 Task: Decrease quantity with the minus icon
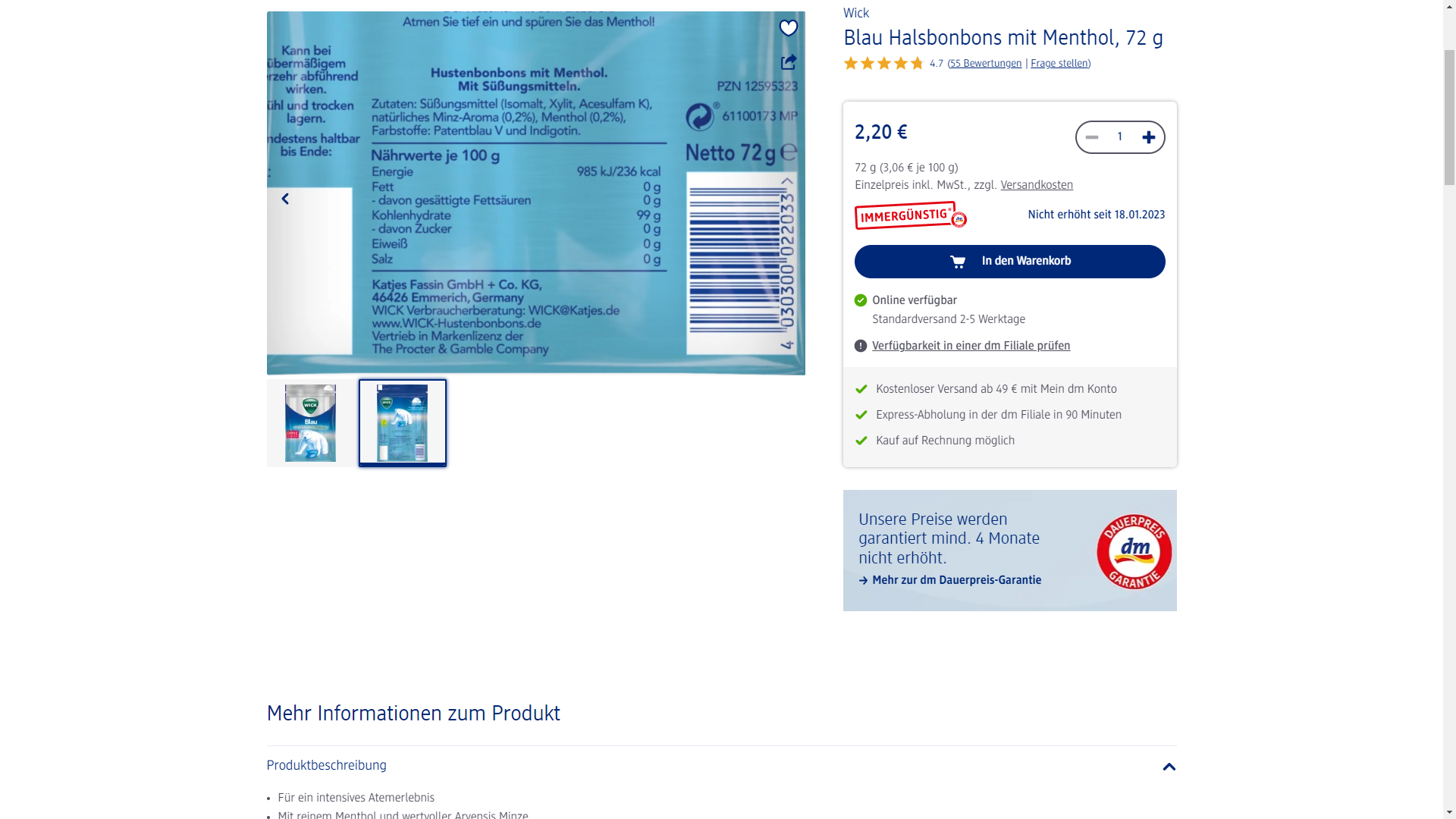click(1092, 137)
